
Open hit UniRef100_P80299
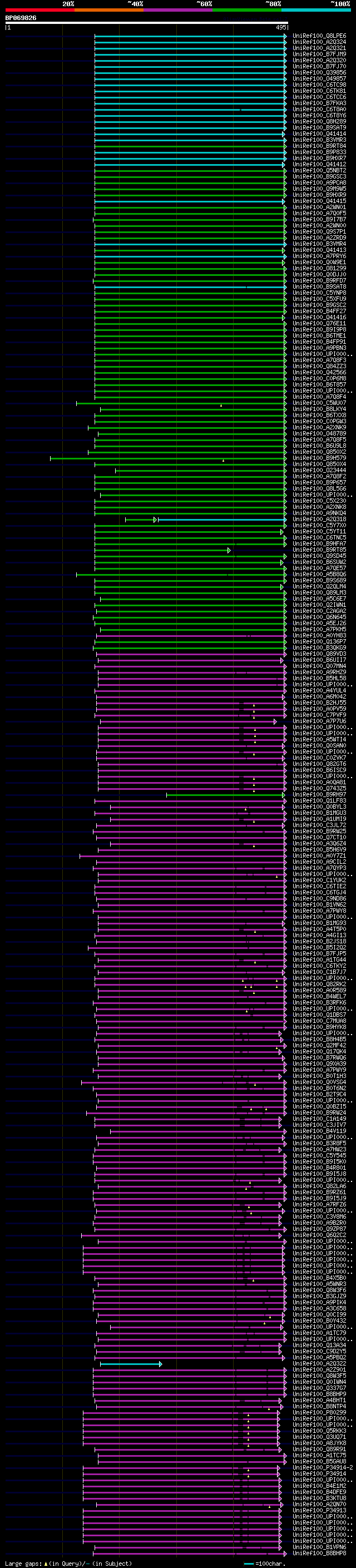(319, 1412)
